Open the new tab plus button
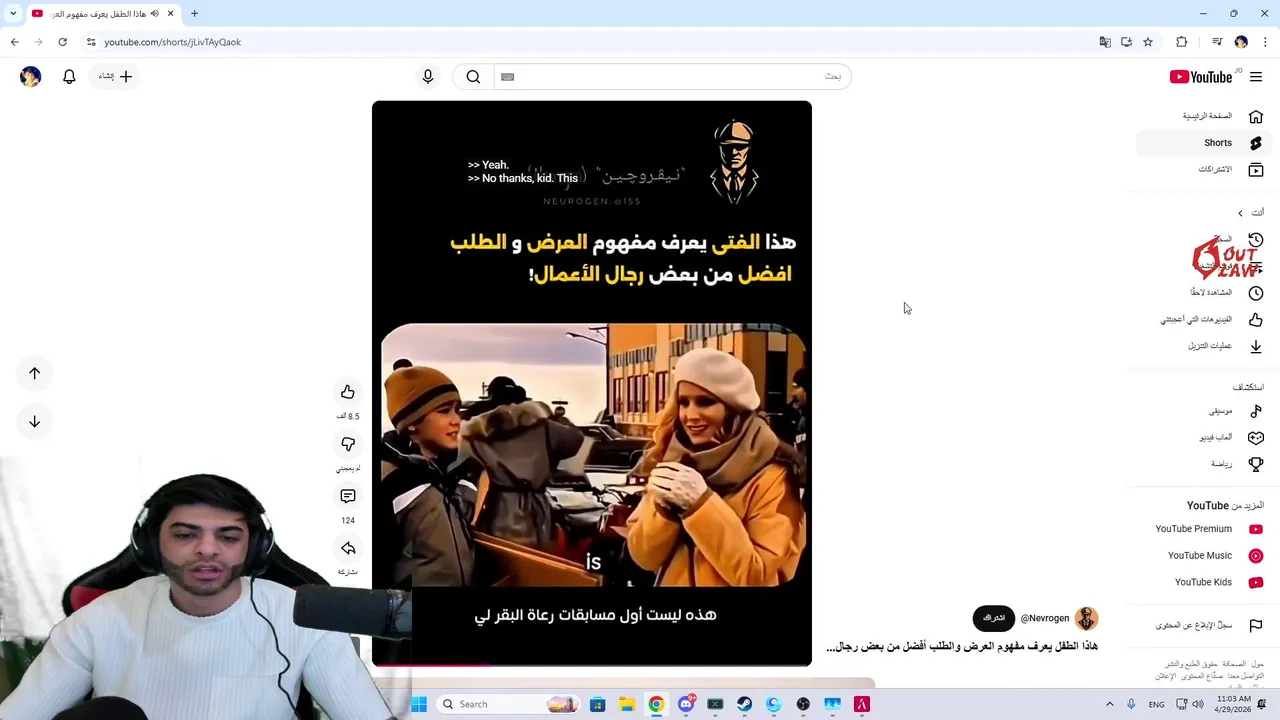 click(x=194, y=14)
